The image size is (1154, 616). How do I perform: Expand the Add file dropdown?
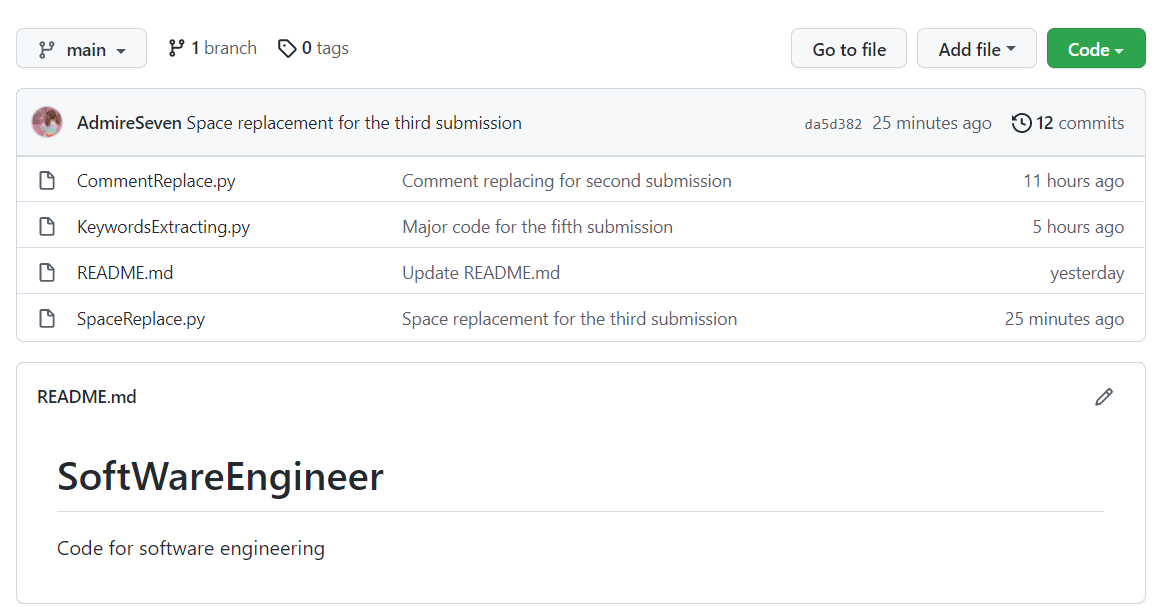tap(976, 49)
